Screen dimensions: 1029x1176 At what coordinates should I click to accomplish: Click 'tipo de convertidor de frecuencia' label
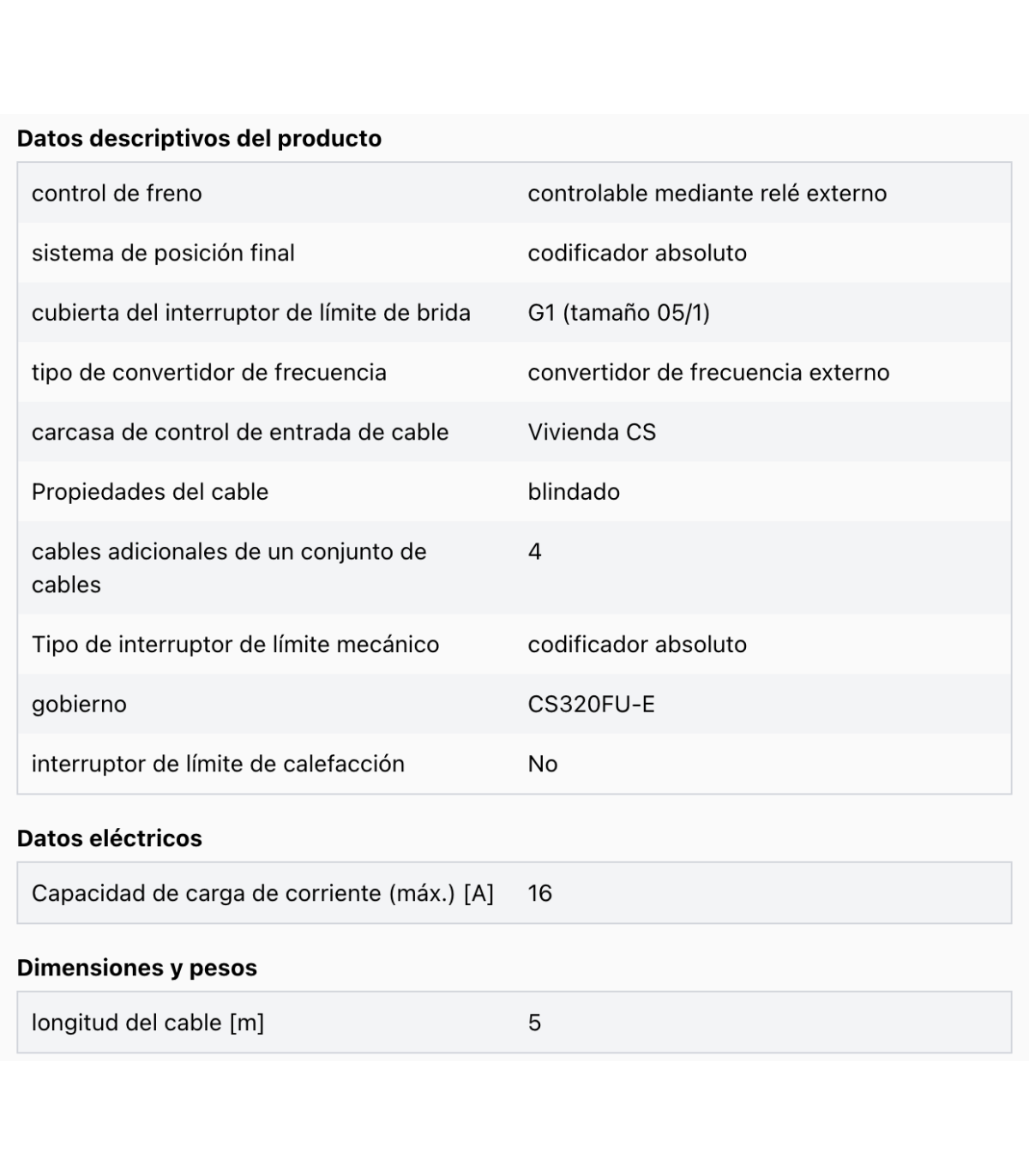point(209,373)
